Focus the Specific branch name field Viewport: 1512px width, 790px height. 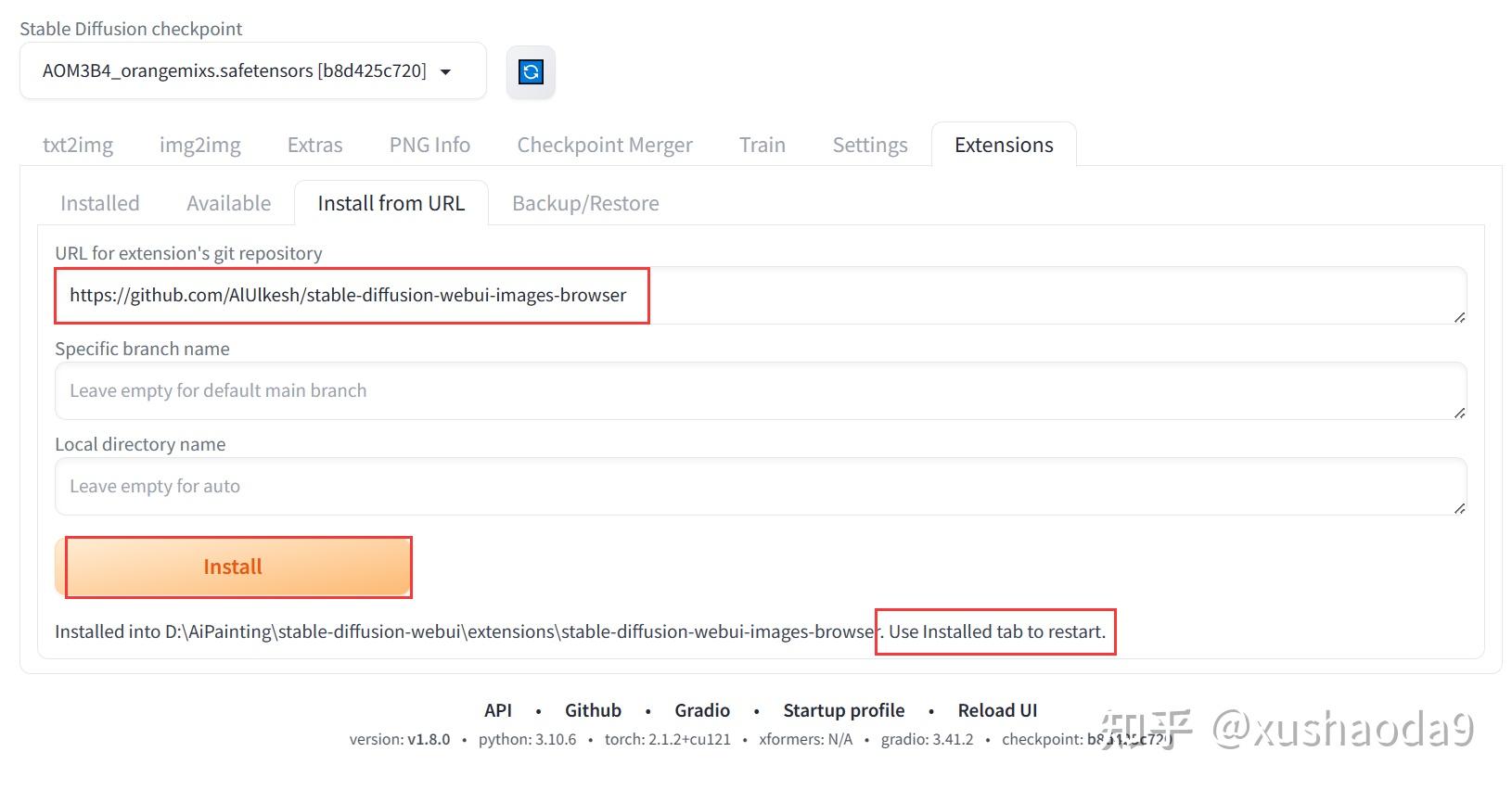click(x=760, y=391)
